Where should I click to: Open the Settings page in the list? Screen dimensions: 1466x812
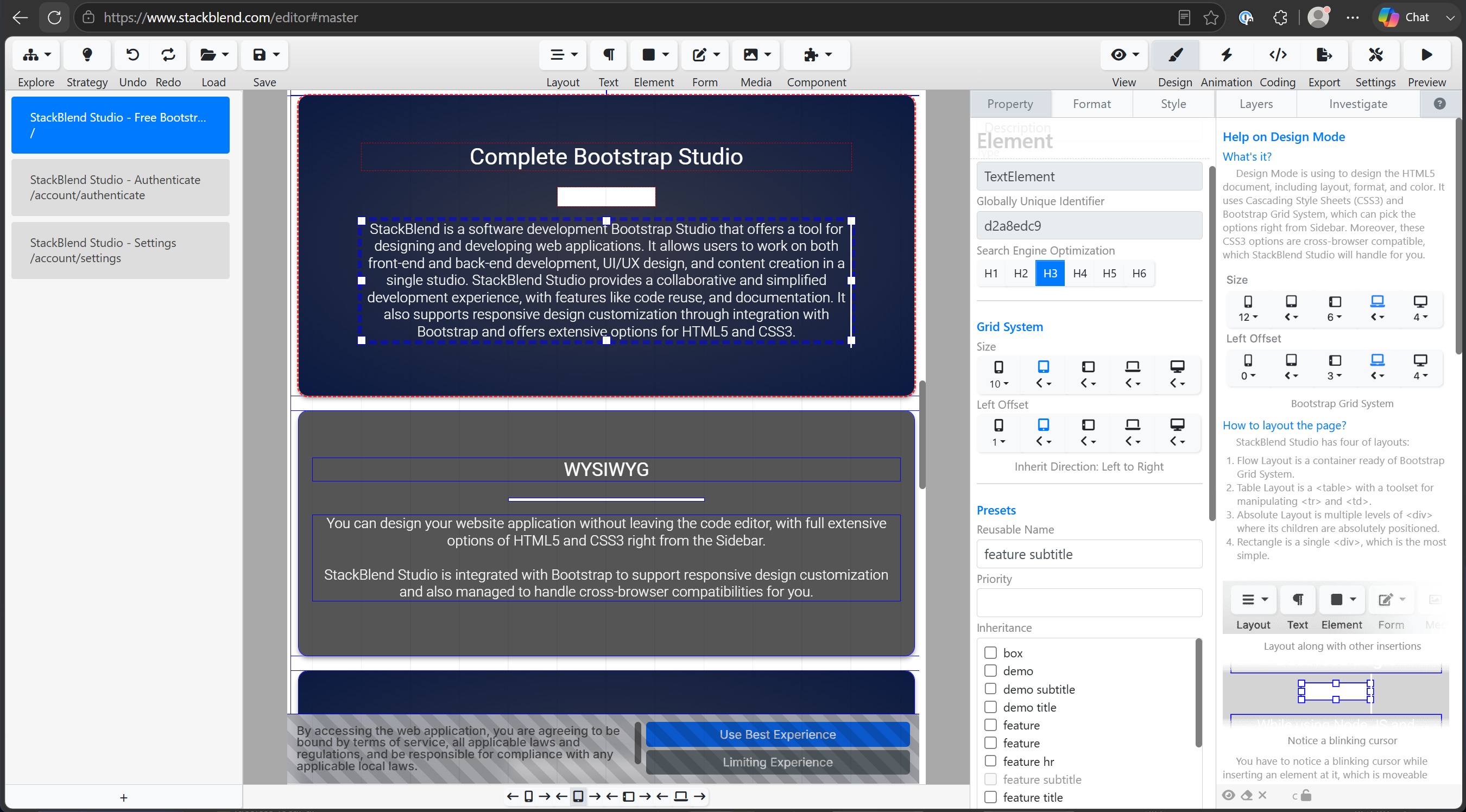(121, 250)
